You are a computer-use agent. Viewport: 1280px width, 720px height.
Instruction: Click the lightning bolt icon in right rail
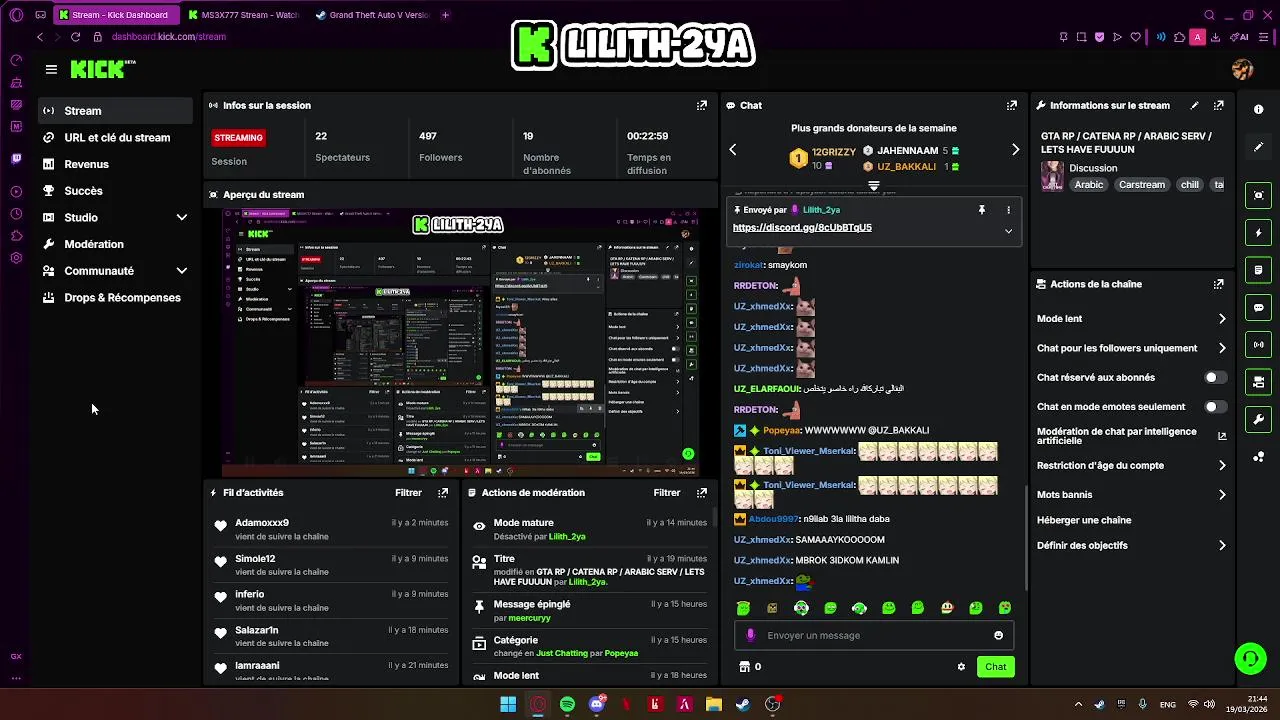tap(1258, 233)
